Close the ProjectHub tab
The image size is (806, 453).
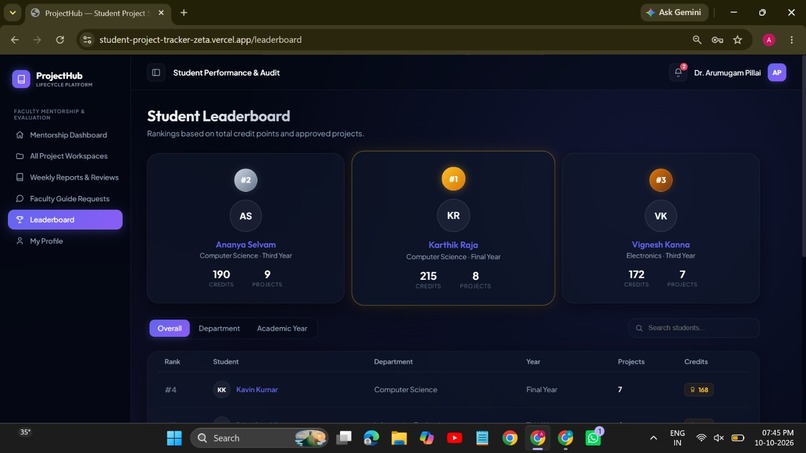point(161,13)
